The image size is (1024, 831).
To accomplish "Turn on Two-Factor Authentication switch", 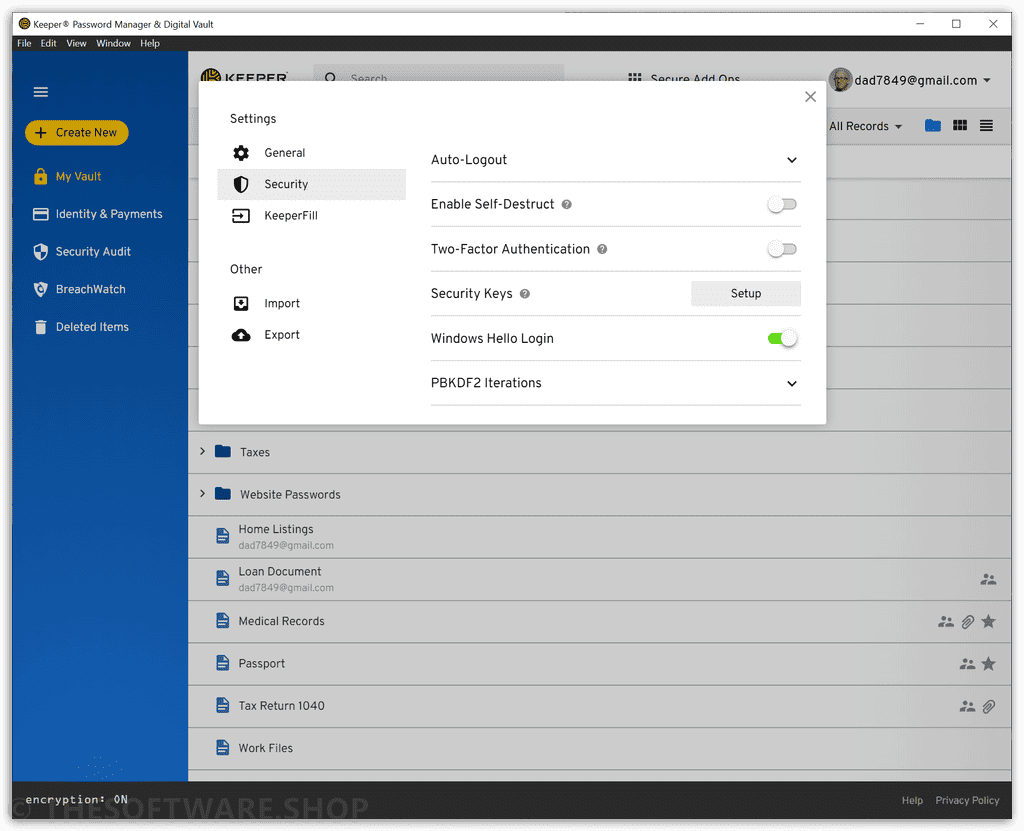I will pyautogui.click(x=782, y=249).
